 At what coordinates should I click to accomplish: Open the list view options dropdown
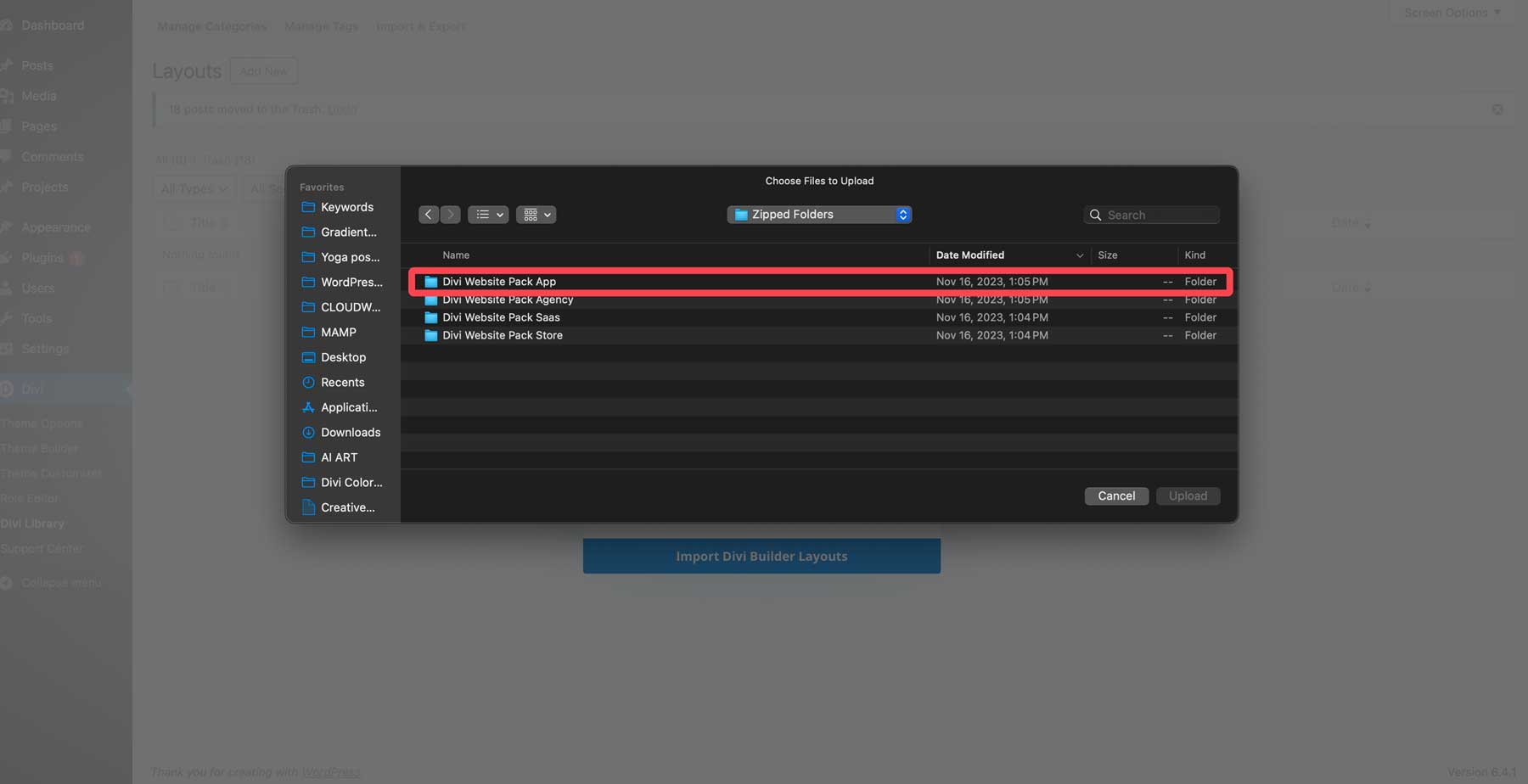[x=488, y=215]
